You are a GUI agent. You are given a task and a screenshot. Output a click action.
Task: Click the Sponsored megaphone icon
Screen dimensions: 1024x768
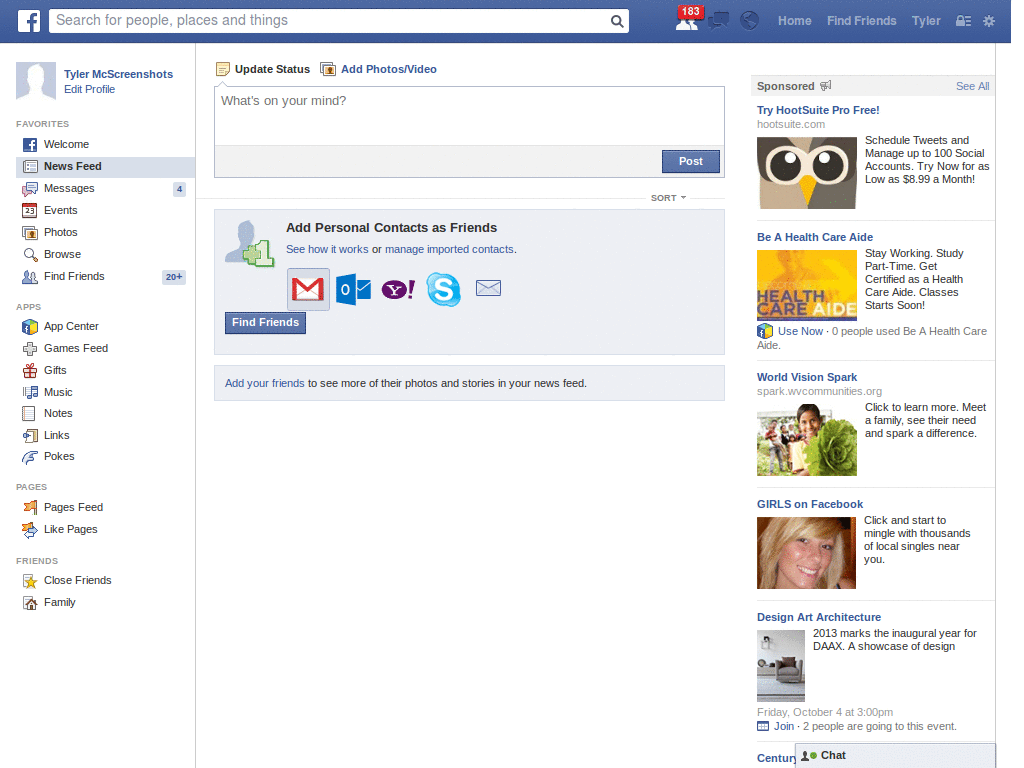pyautogui.click(x=825, y=86)
